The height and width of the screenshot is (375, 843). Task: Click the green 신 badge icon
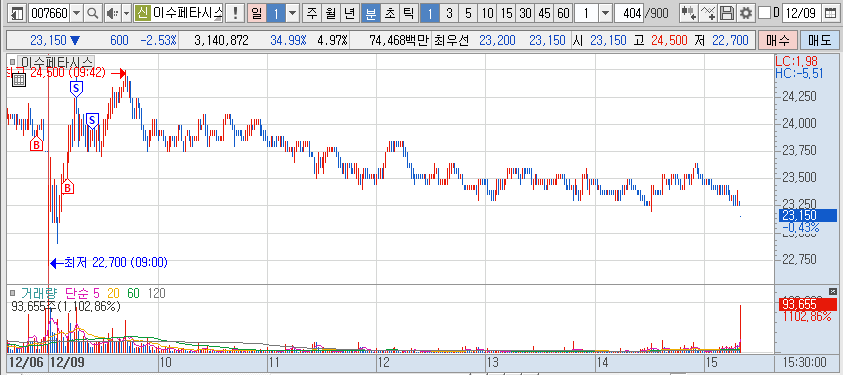coord(142,13)
